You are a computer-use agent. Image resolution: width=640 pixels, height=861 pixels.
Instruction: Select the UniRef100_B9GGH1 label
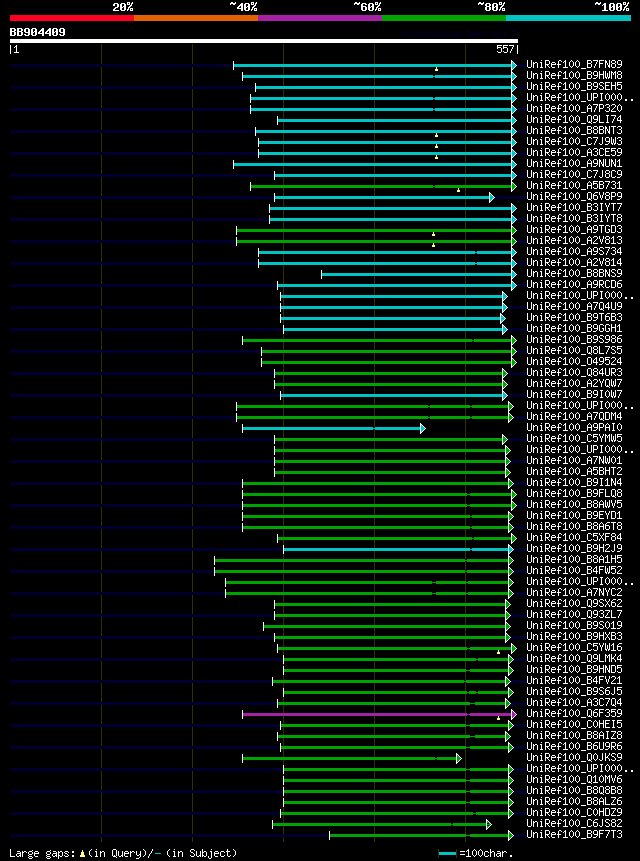click(x=574, y=328)
